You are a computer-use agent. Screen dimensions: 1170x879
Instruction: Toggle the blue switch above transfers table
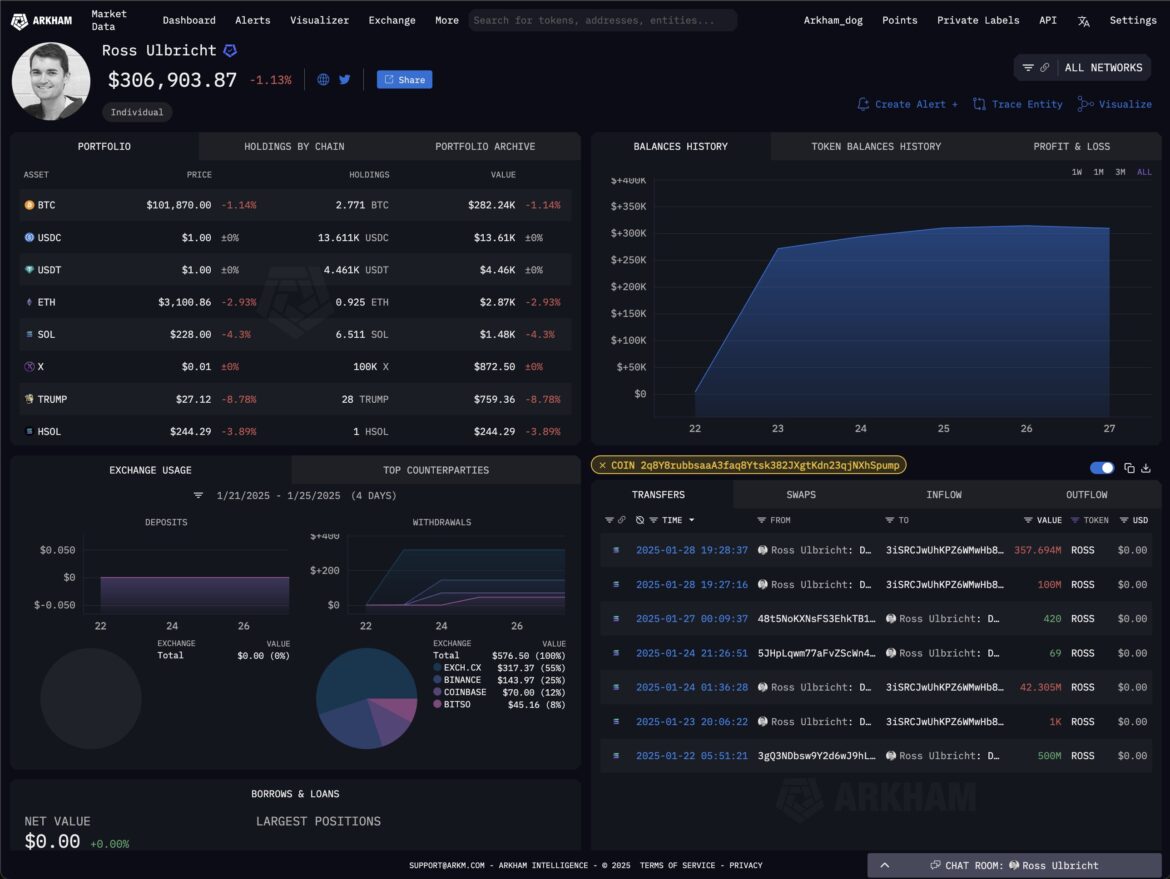[1102, 468]
